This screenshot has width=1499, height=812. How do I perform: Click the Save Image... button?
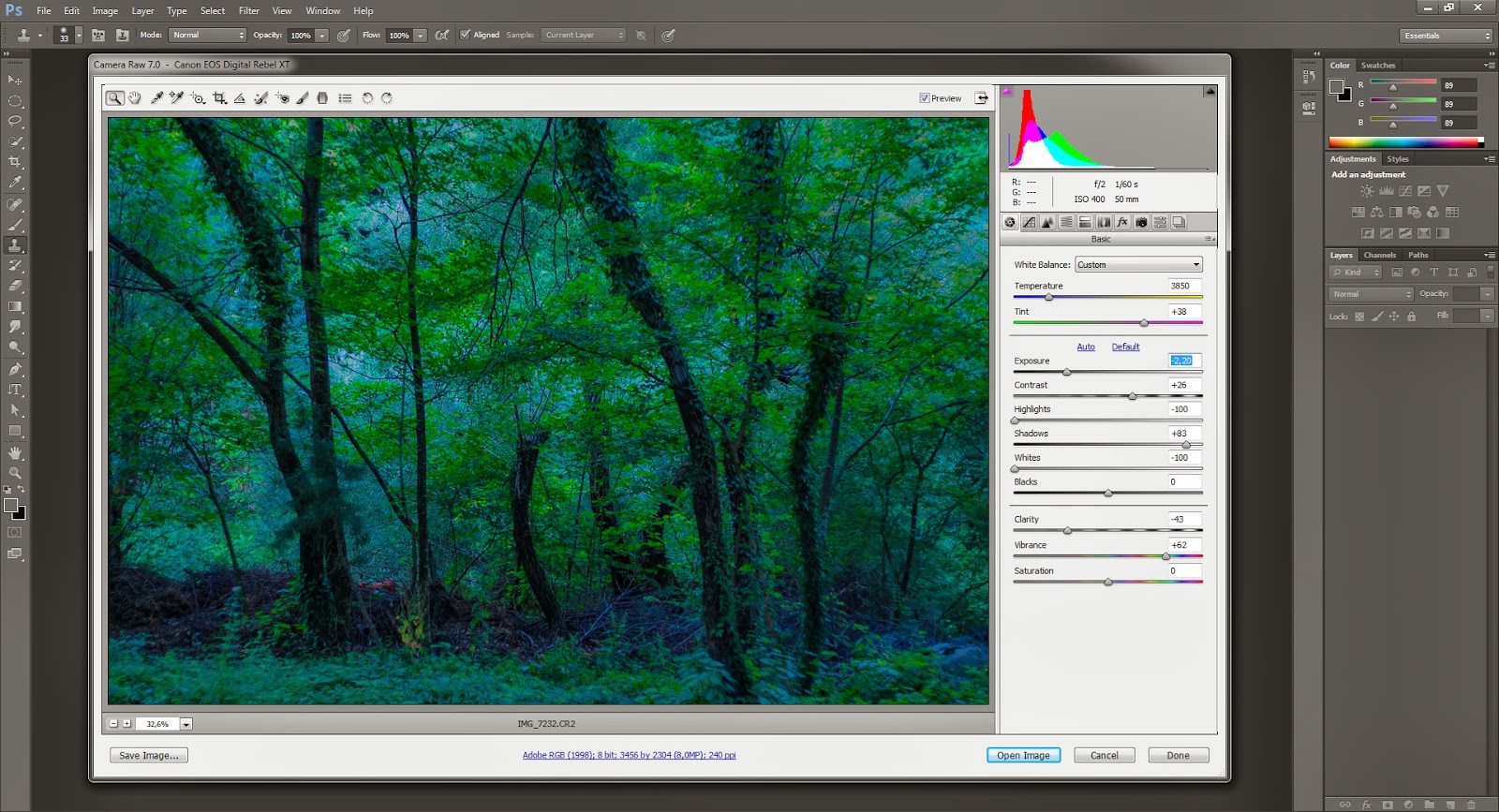pos(149,755)
